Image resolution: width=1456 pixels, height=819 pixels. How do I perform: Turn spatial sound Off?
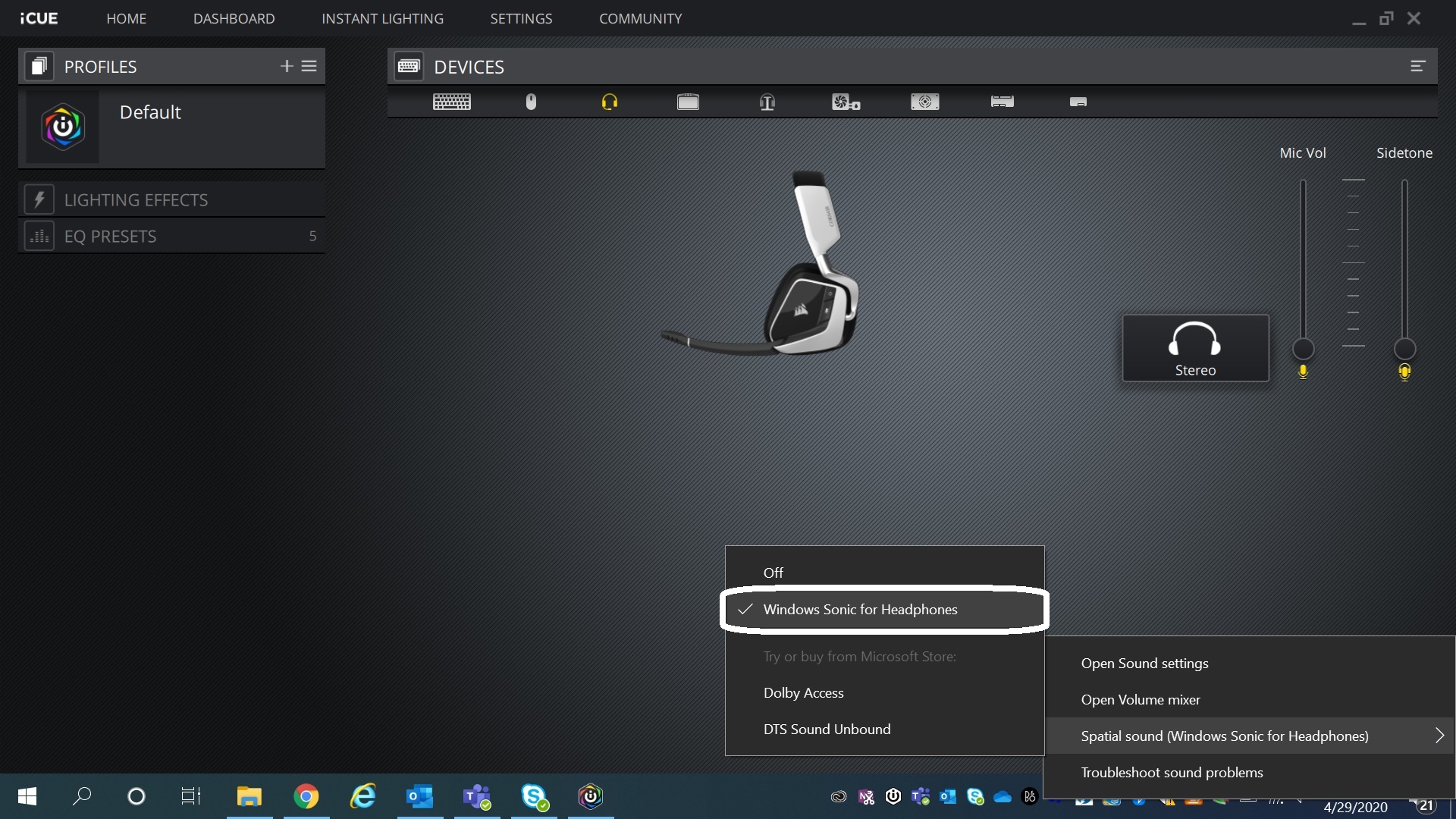[x=884, y=573]
